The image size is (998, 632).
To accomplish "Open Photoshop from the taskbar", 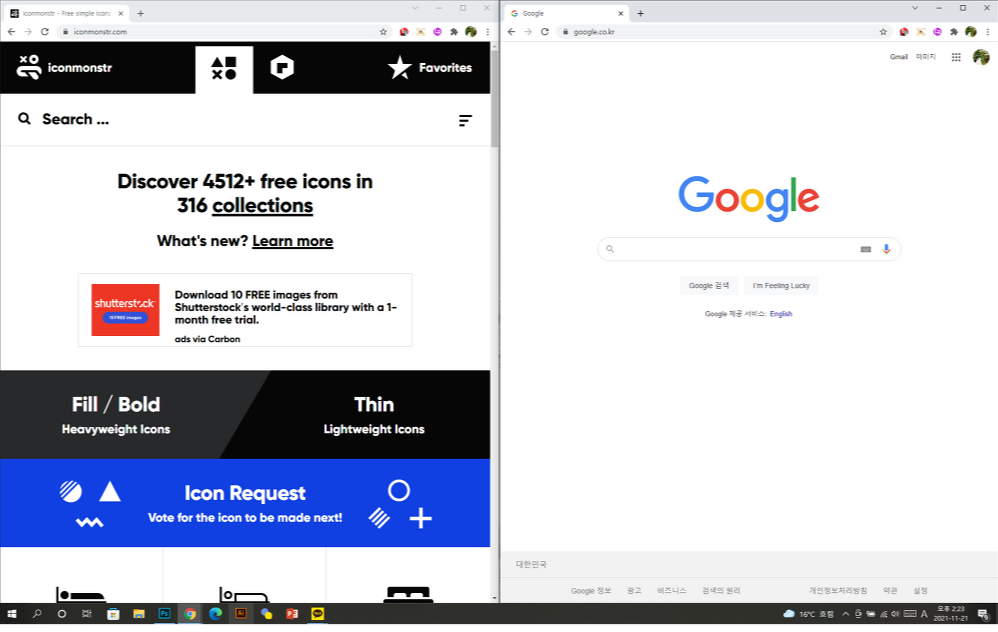I will click(x=164, y=614).
